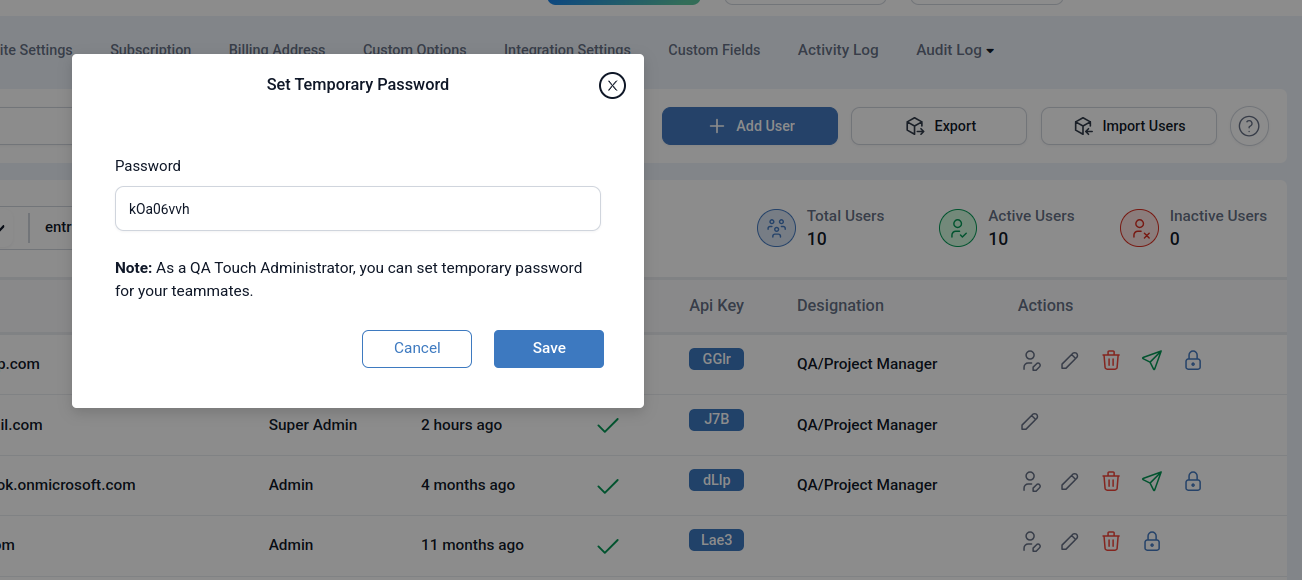This screenshot has width=1302, height=580.
Task: Click pencil edit icon in dLlp row
Action: (1069, 482)
